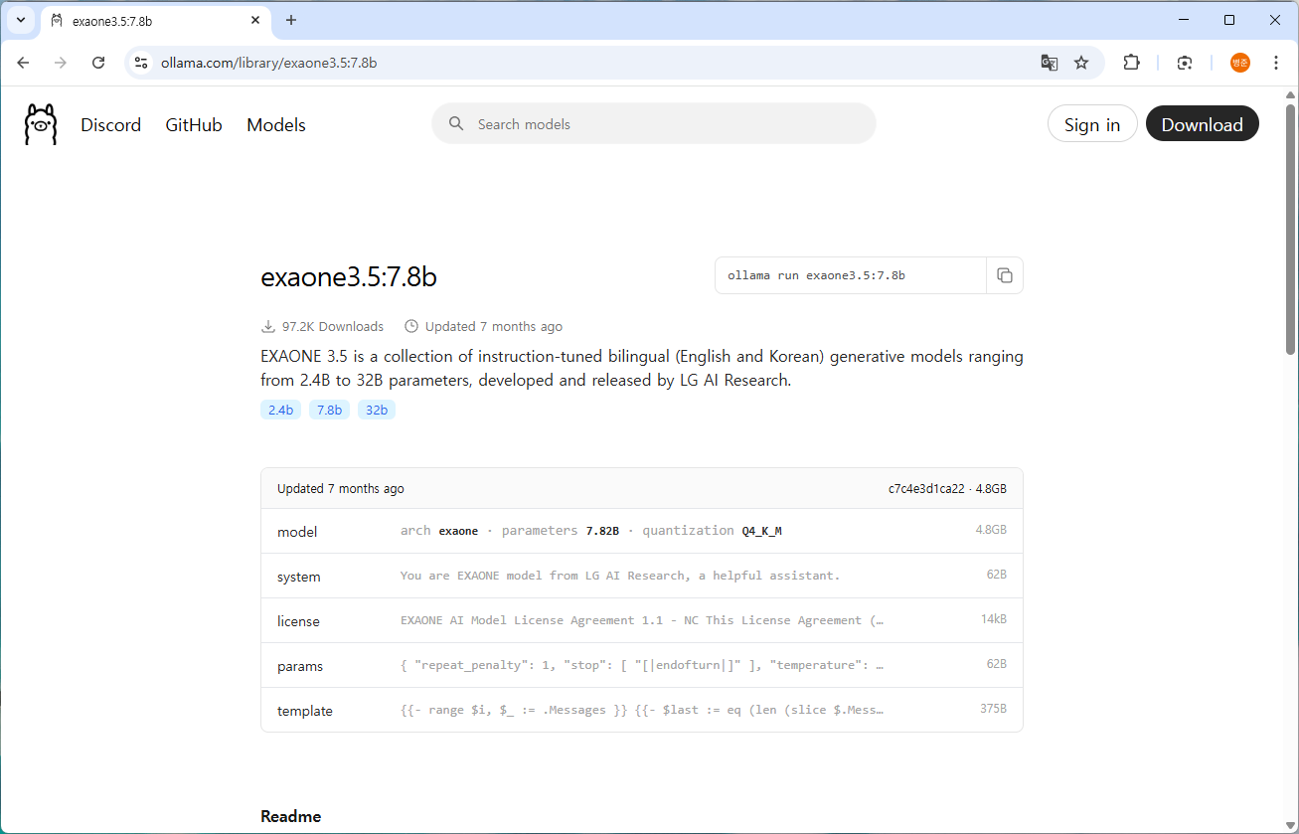Open the license file row
1299x834 pixels.
[x=642, y=621]
